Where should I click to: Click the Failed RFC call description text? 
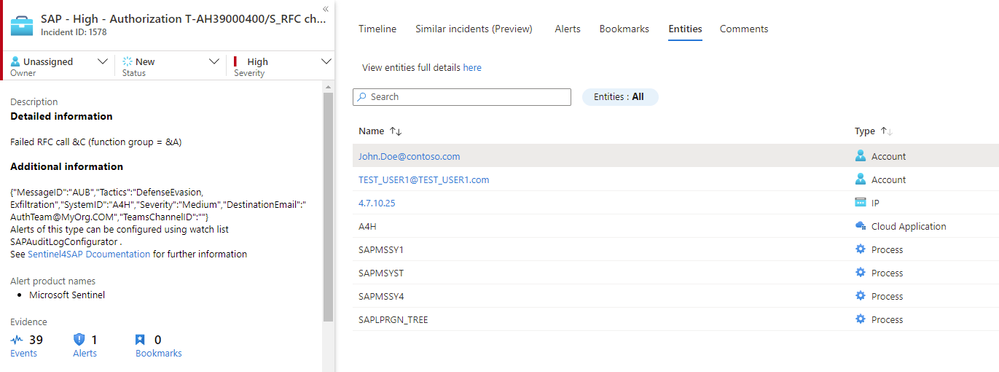tap(96, 142)
